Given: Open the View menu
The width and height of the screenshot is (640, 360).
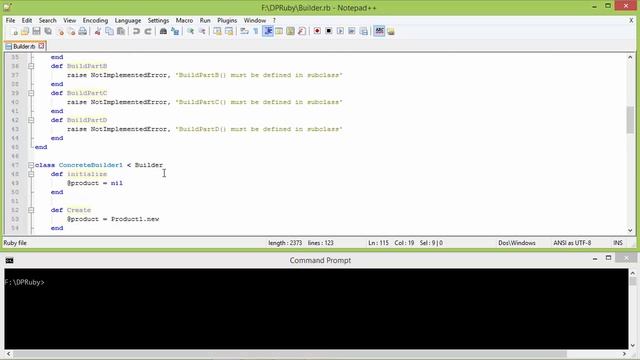Looking at the screenshot, I should [x=69, y=20].
